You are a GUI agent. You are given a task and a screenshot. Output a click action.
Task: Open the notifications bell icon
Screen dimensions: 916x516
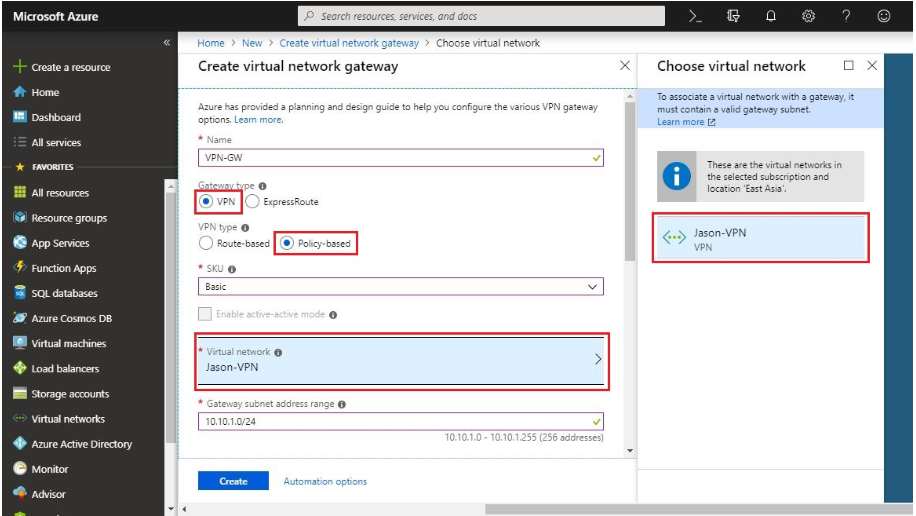[771, 16]
